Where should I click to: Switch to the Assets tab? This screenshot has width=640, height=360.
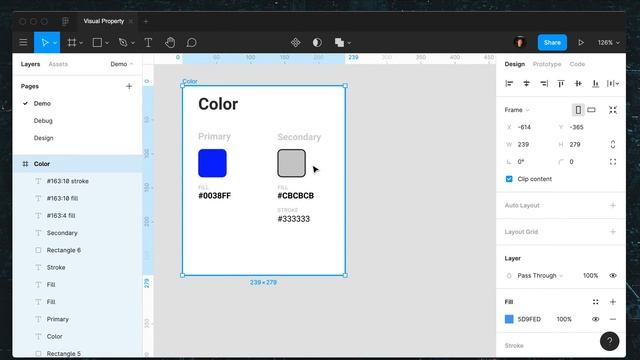58,64
